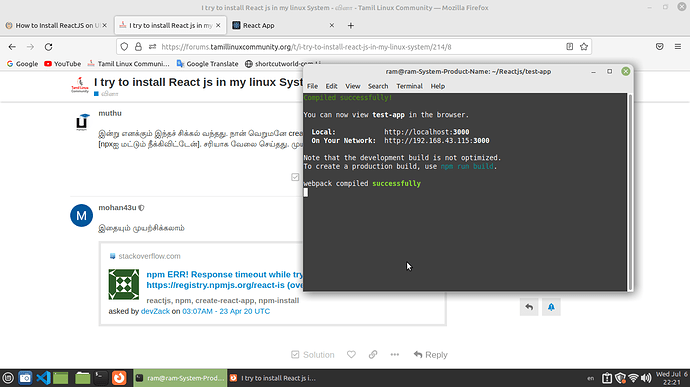
Task: Open the Firefox hamburger menu
Action: point(678,47)
